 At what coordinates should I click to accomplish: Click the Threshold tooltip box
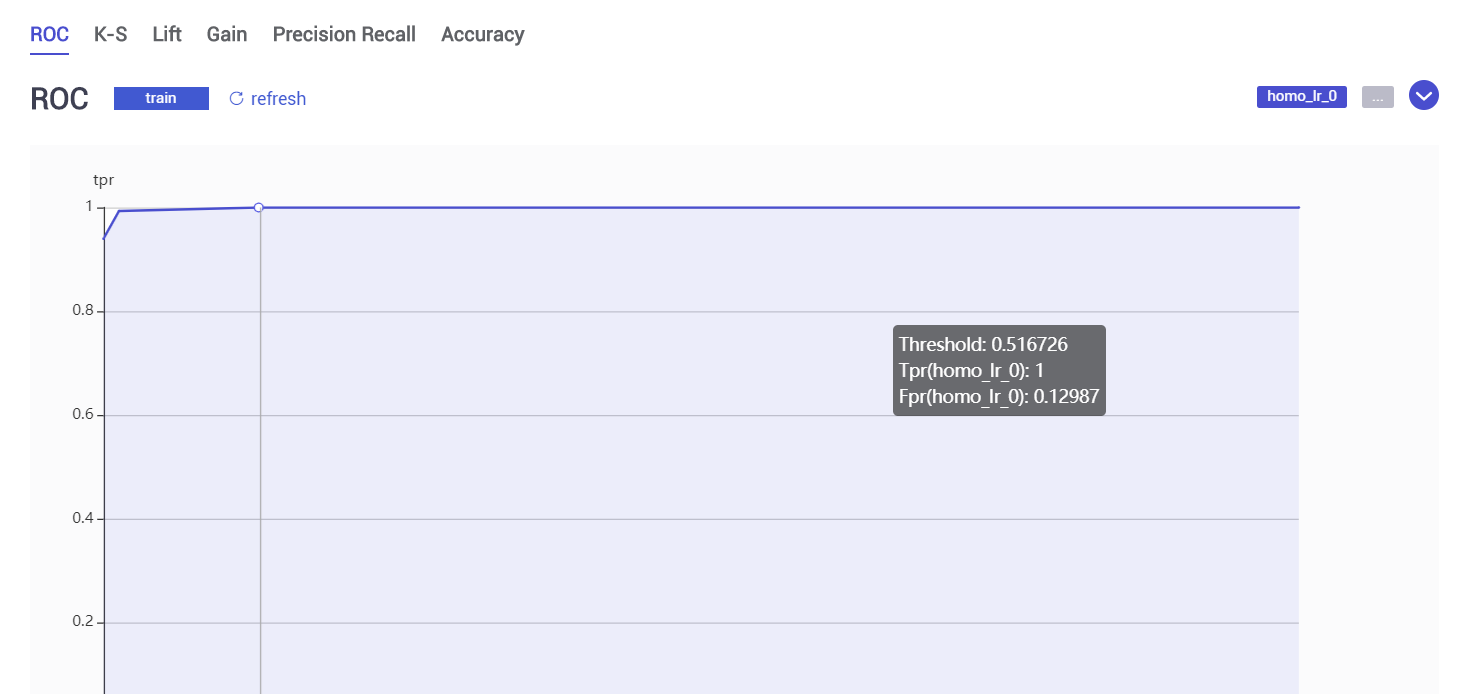click(999, 371)
